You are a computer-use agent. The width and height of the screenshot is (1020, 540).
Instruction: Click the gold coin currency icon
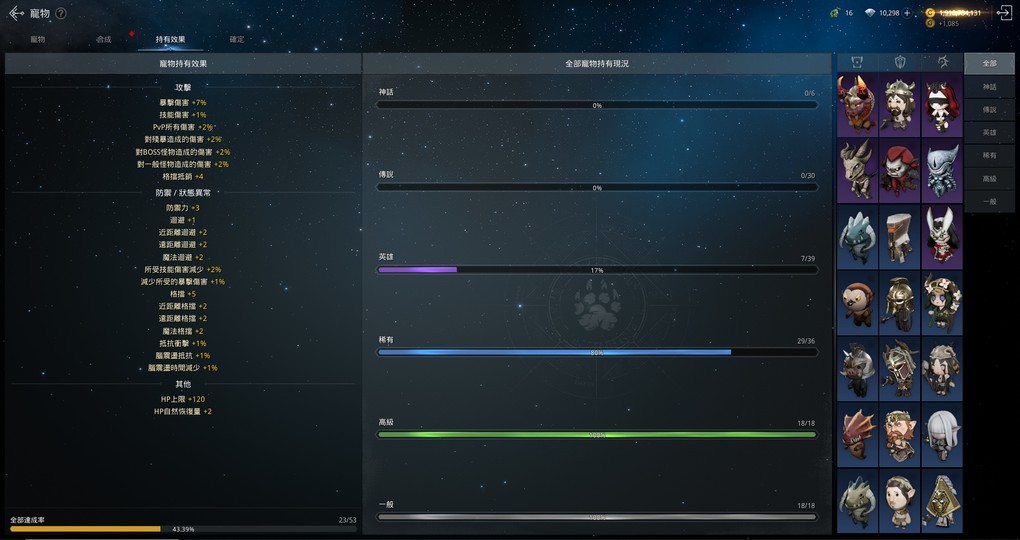click(930, 13)
